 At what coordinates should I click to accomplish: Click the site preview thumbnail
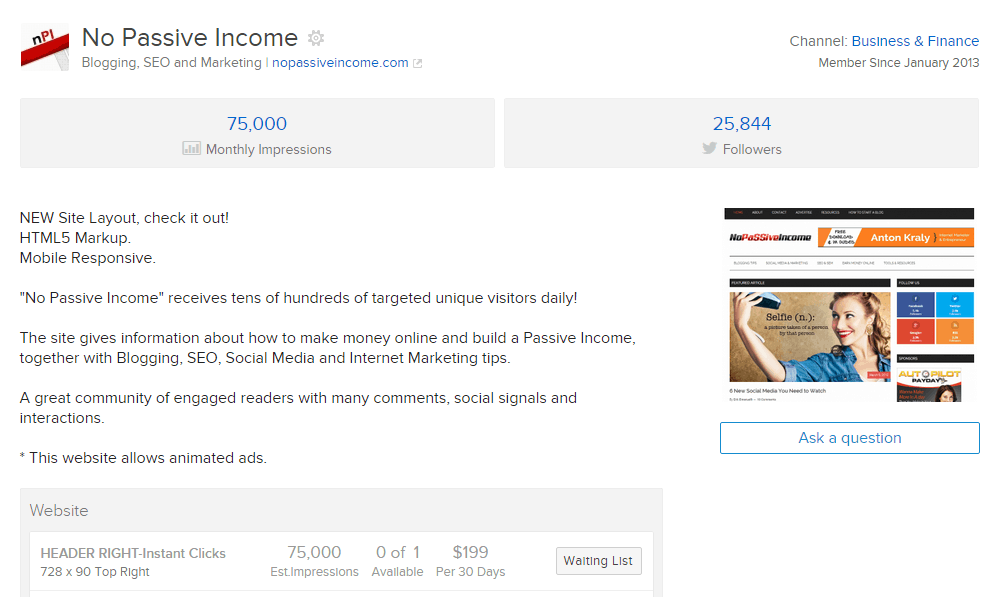coord(848,302)
